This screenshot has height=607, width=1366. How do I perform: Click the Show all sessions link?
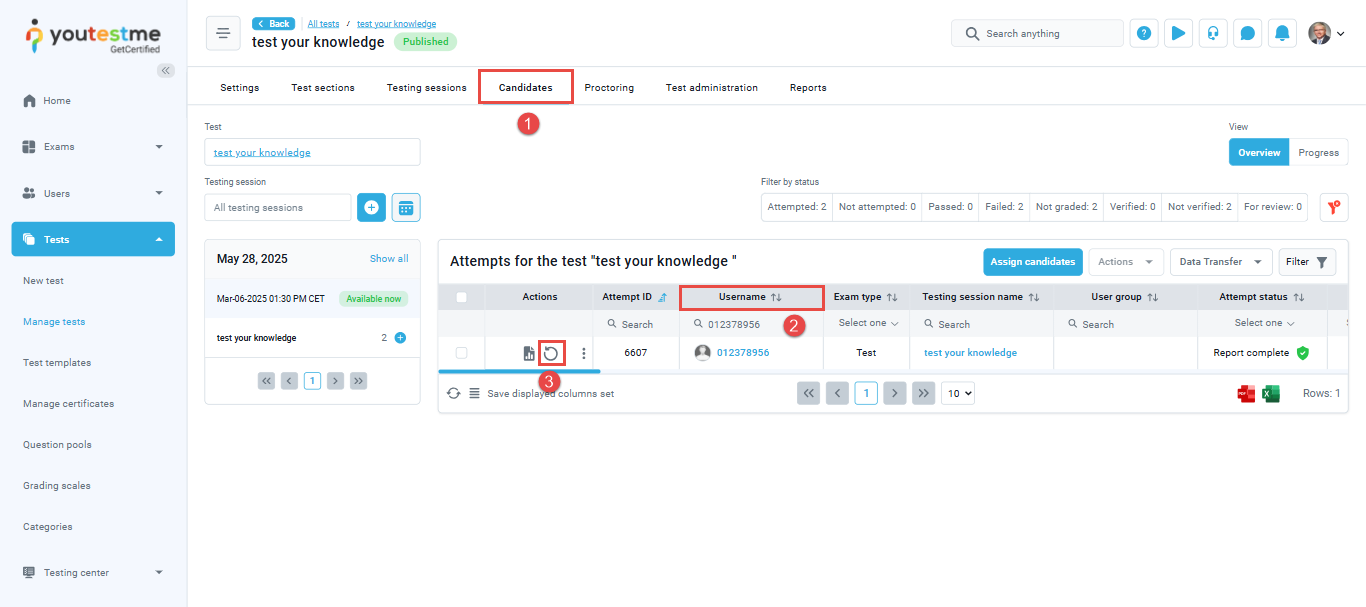click(389, 258)
